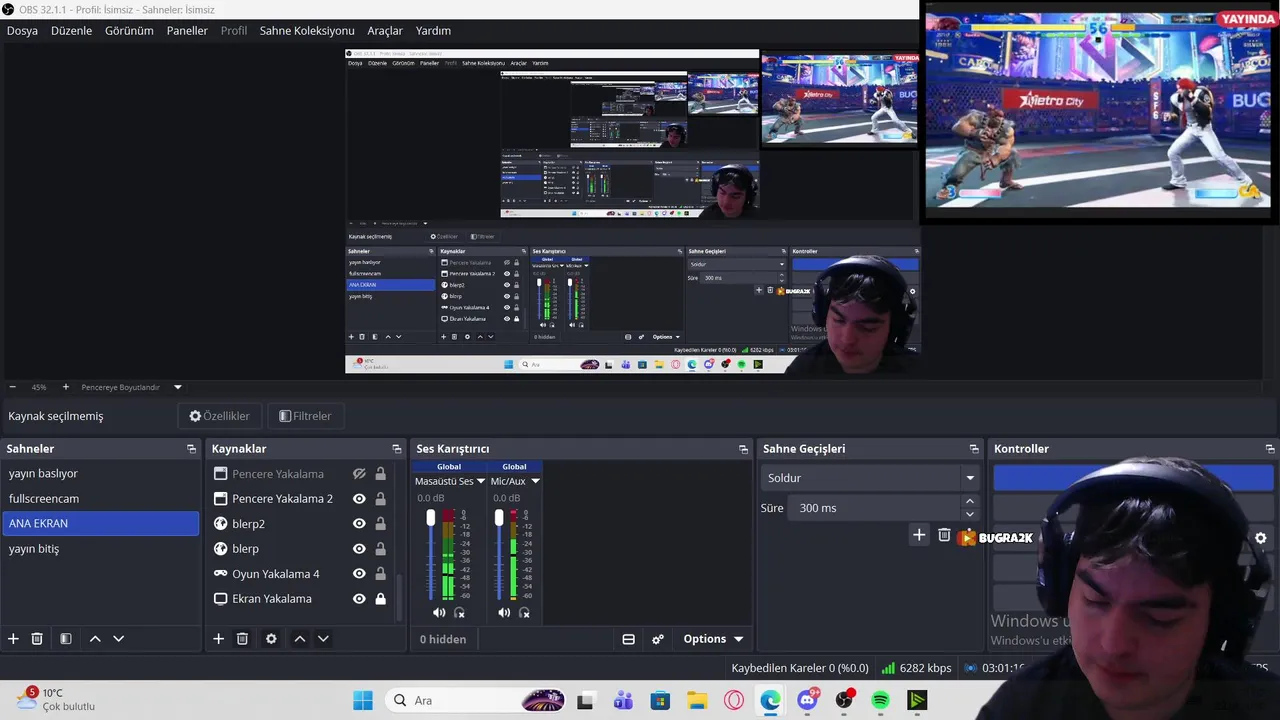Add a new scene with plus icon
Image resolution: width=1280 pixels, height=720 pixels.
coord(13,639)
